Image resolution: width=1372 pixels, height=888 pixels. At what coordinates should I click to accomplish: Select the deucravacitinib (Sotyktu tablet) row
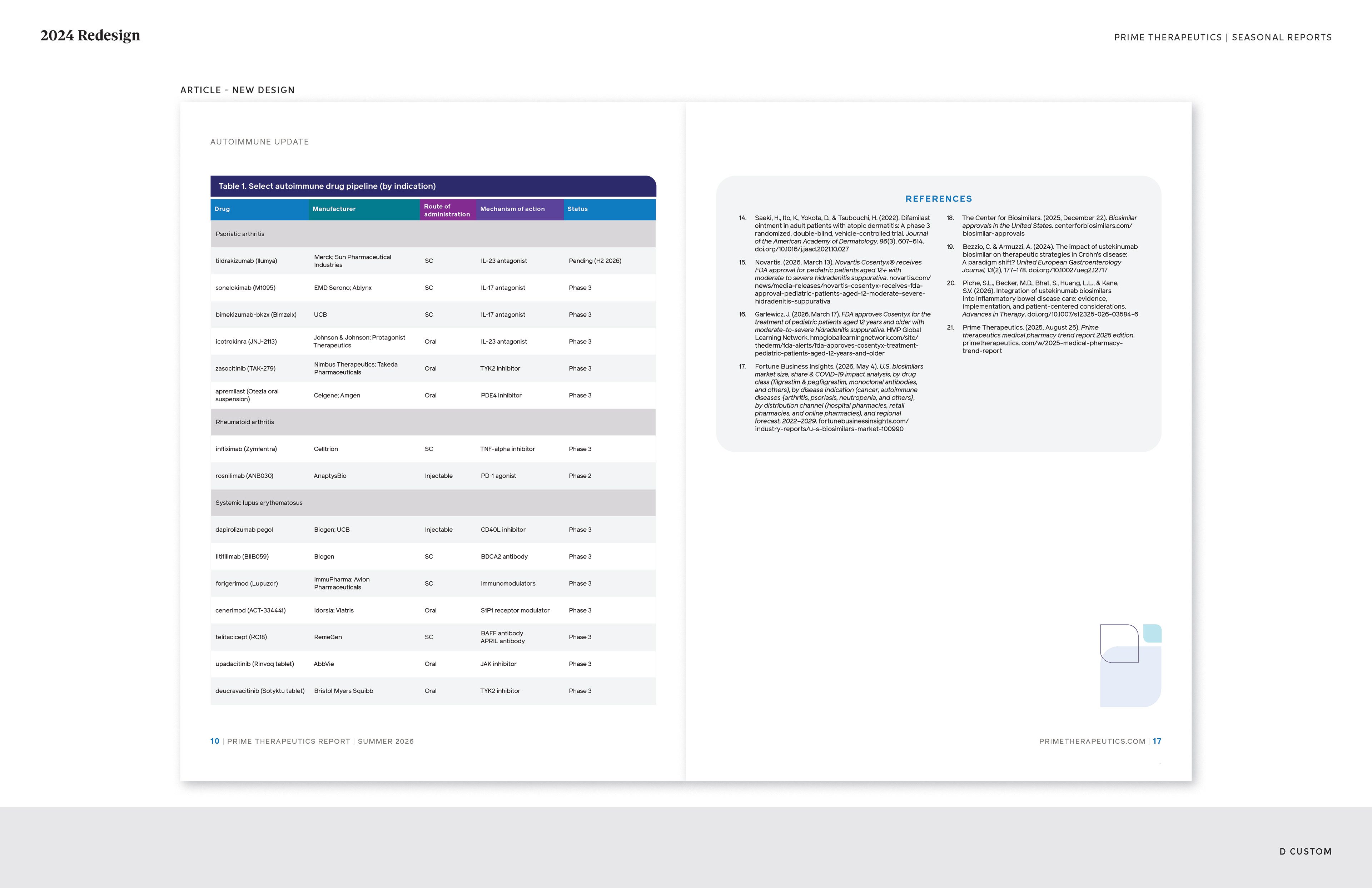pyautogui.click(x=433, y=691)
